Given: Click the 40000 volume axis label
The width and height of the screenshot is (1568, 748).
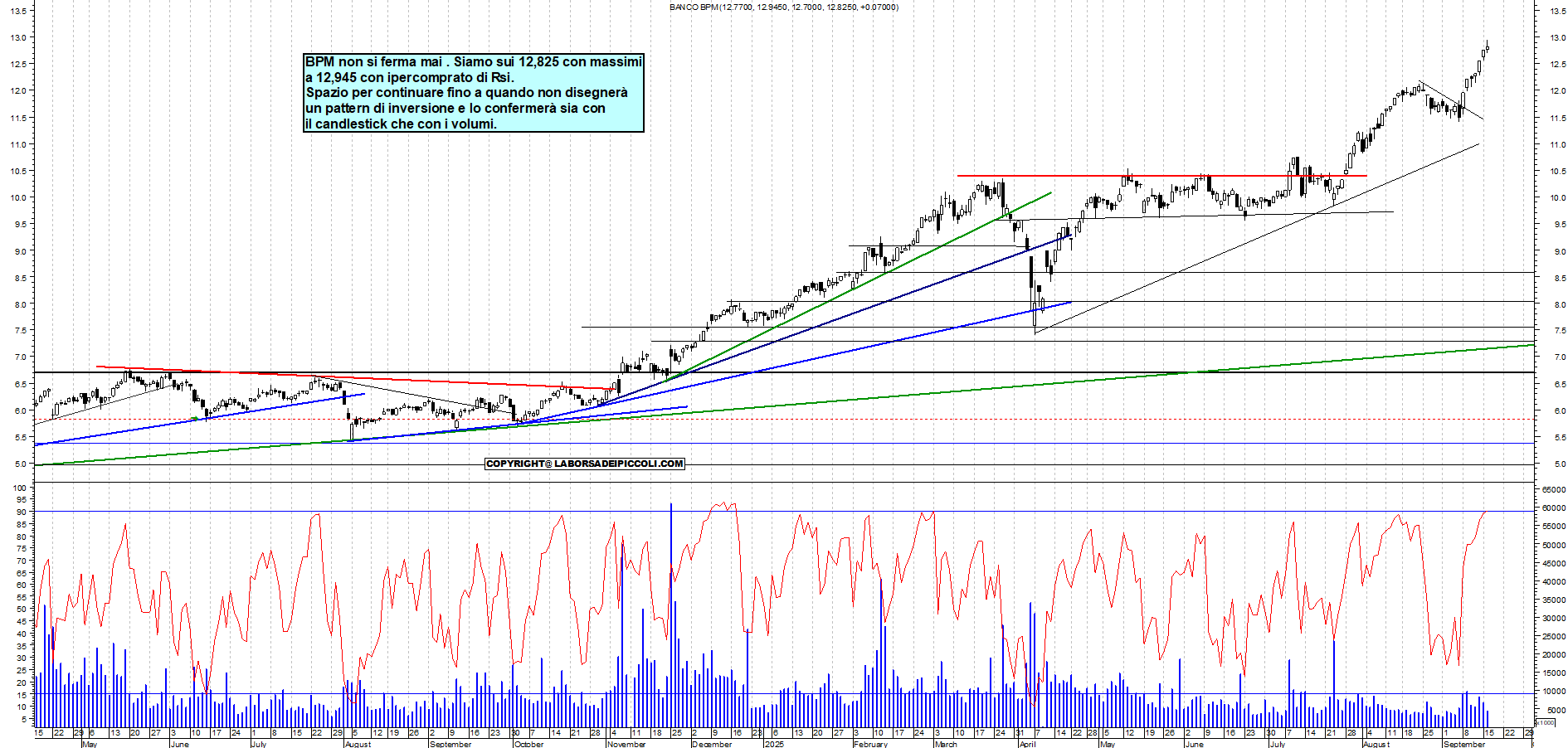Looking at the screenshot, I should tap(1554, 582).
